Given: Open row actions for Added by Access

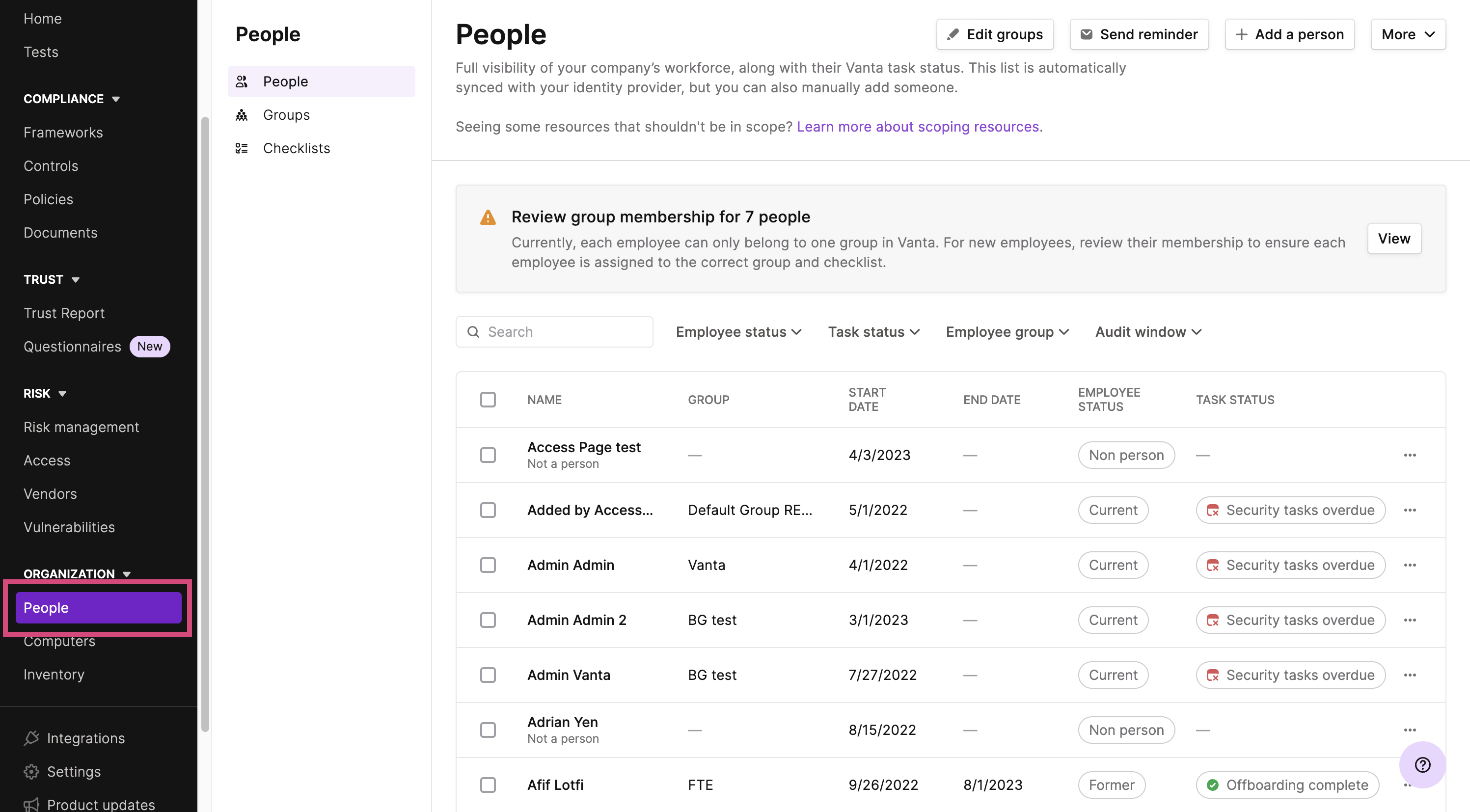Looking at the screenshot, I should click(1410, 510).
